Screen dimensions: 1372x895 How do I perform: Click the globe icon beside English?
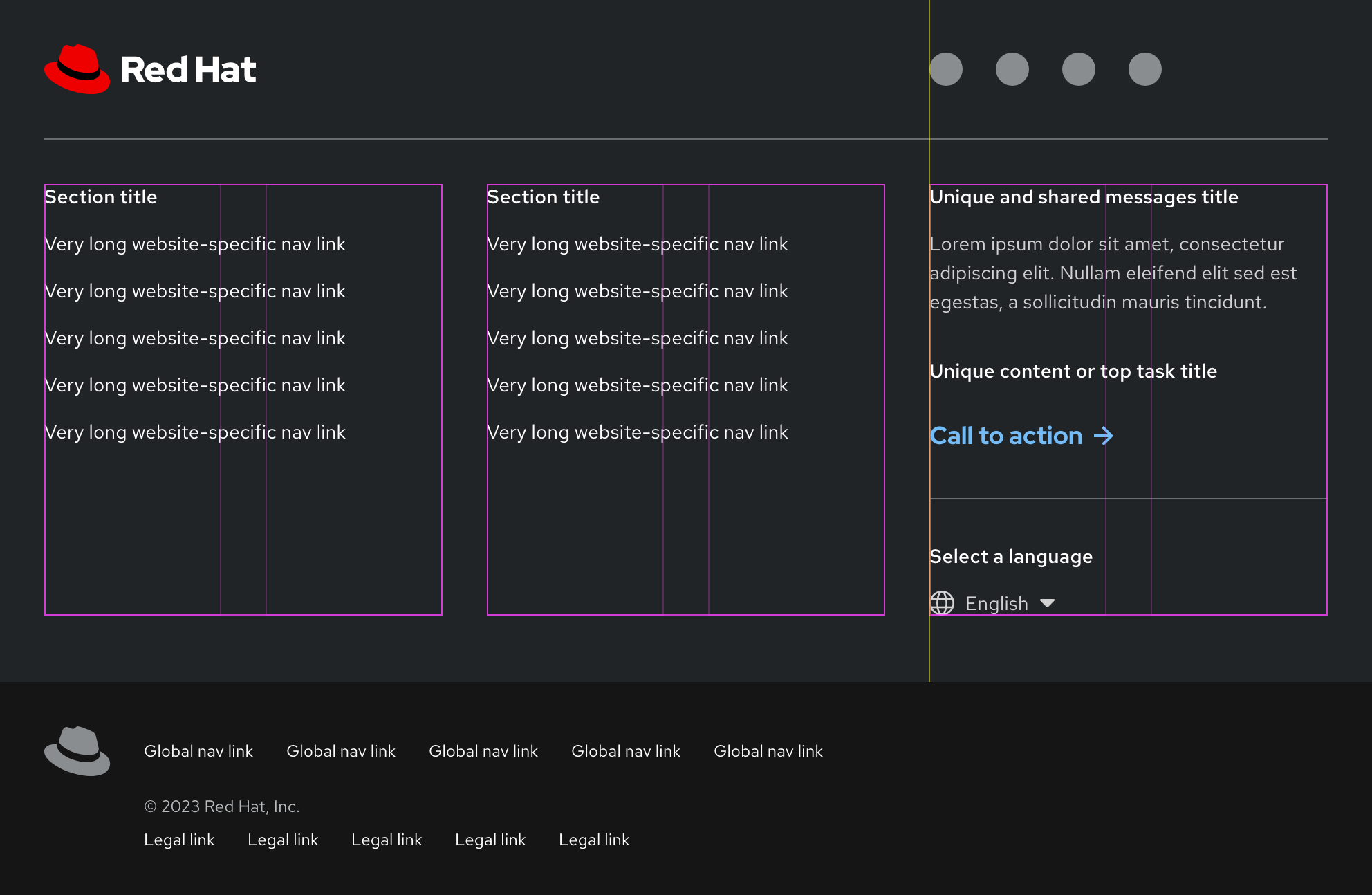click(942, 603)
